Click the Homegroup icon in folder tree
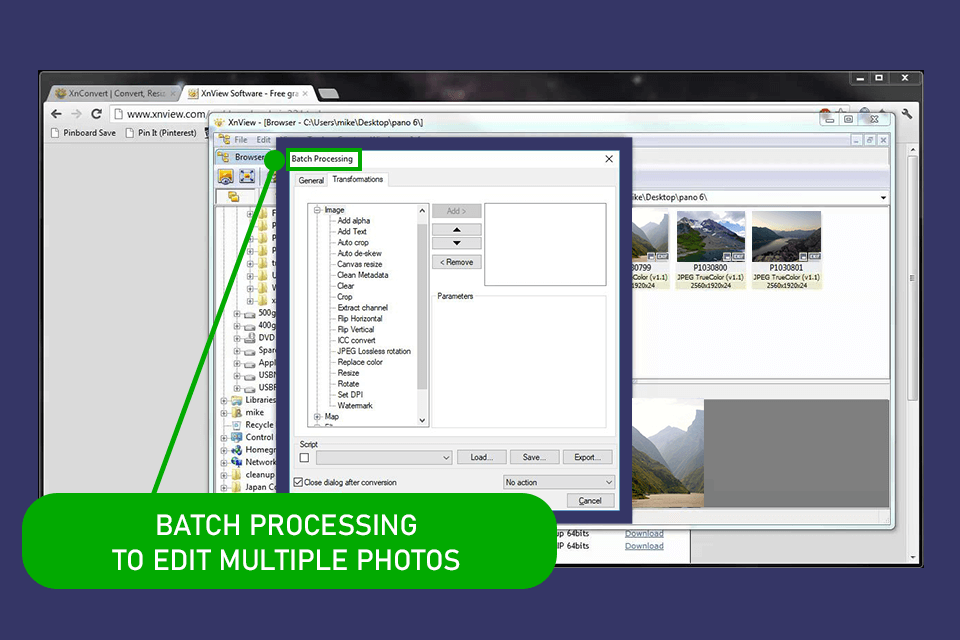 [x=236, y=450]
